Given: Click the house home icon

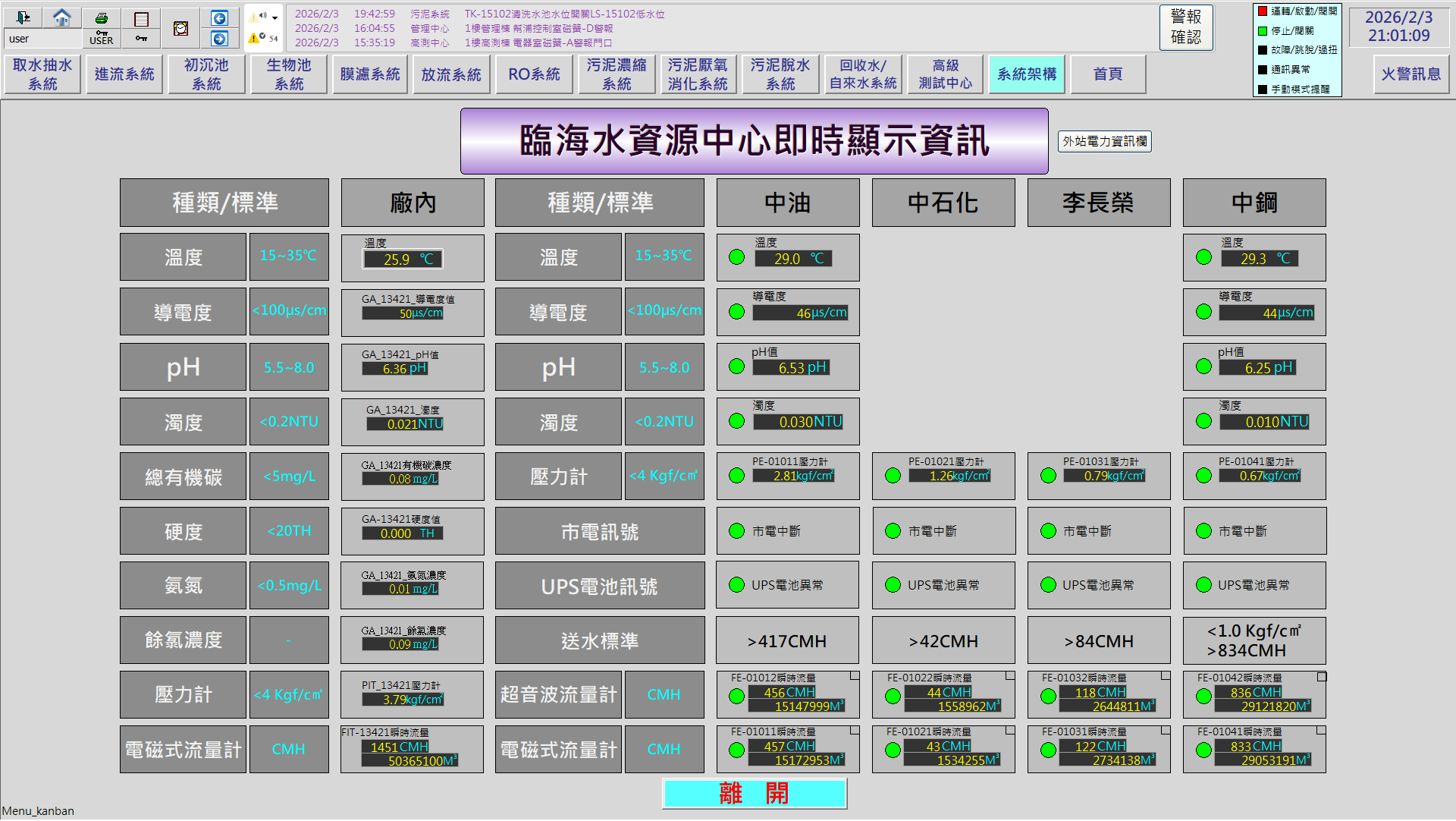Looking at the screenshot, I should pyautogui.click(x=62, y=17).
